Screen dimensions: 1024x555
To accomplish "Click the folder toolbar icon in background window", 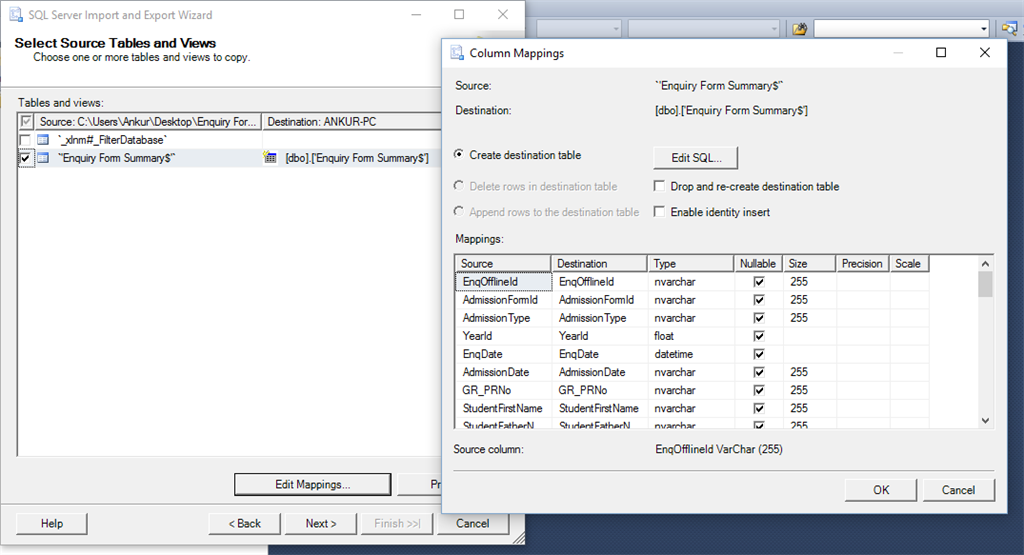I will point(799,29).
